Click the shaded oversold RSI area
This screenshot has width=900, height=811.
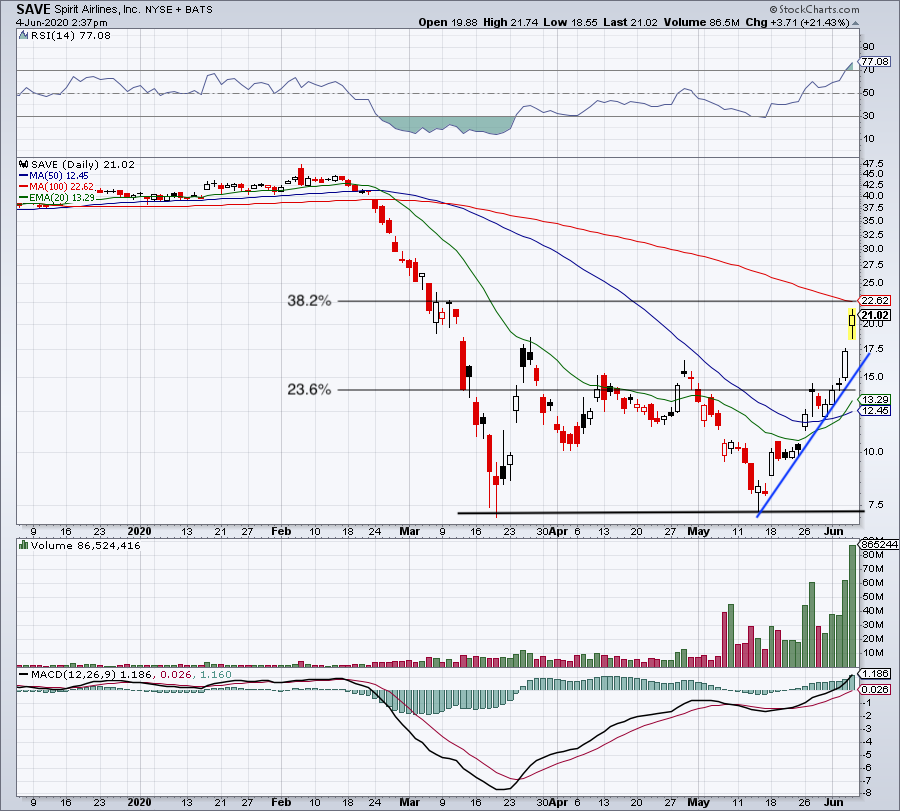pos(440,125)
